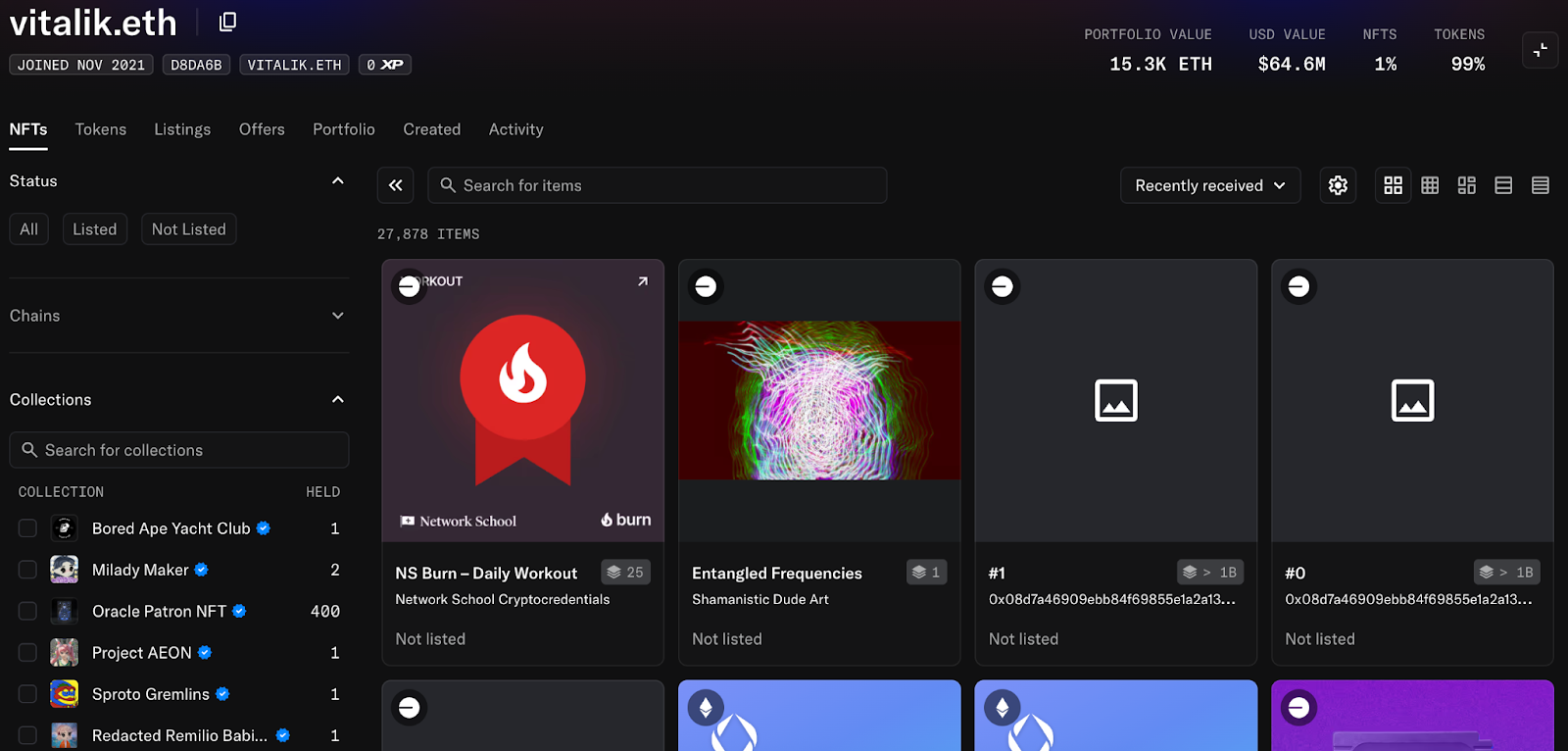Click quantity badge 1 on Entangled Frequencies

[925, 572]
